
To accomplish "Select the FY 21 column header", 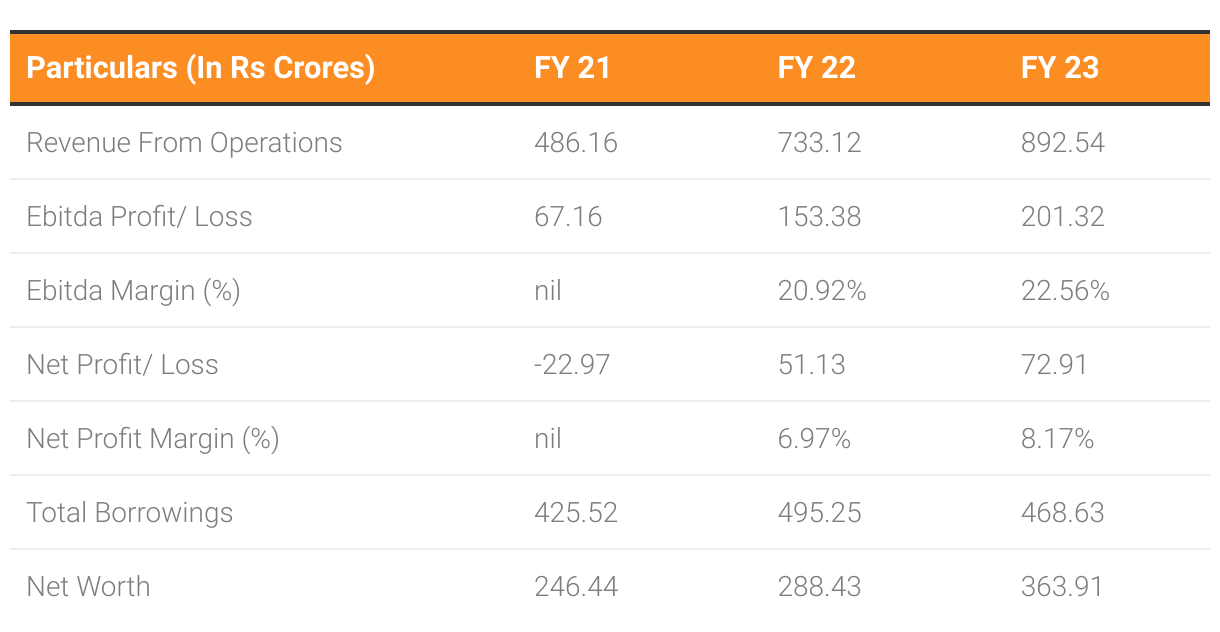I will 572,68.
